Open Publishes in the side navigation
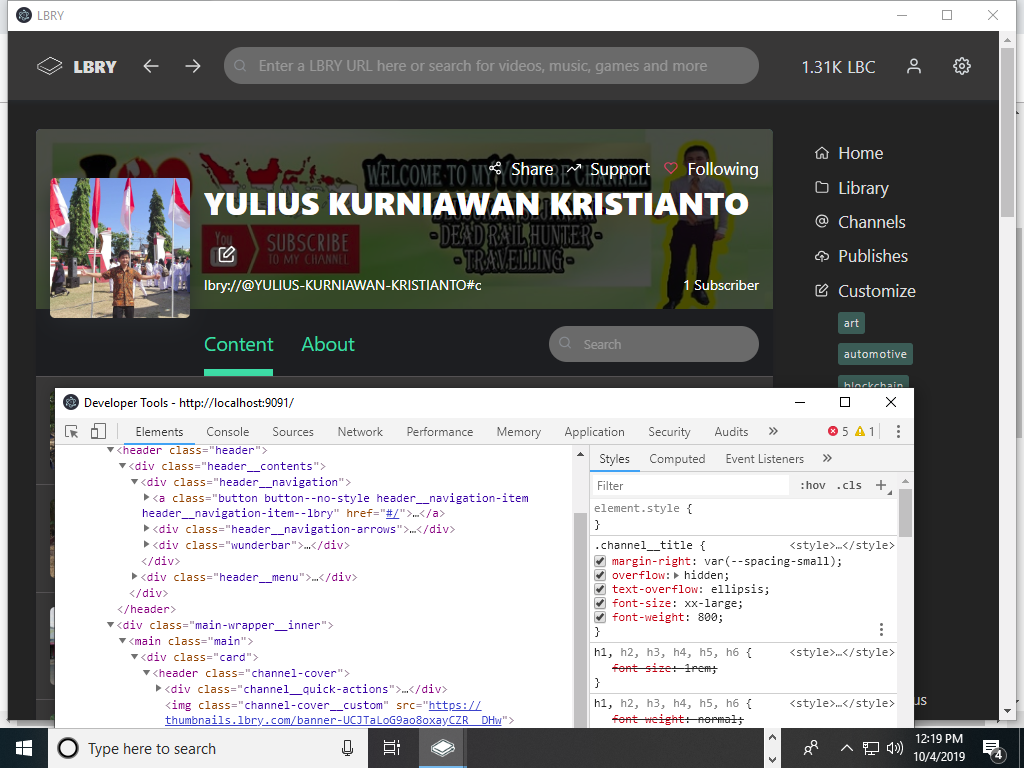This screenshot has height=768, width=1024. [x=861, y=256]
